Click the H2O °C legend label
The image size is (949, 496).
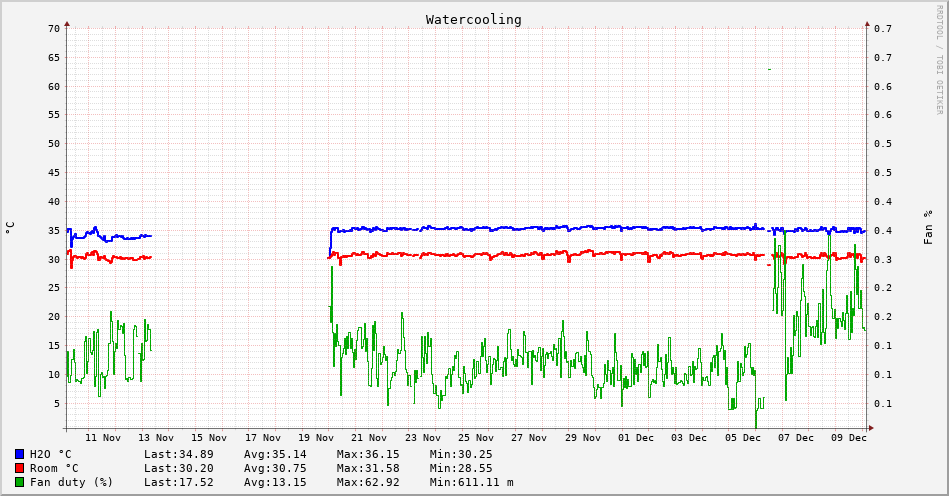(x=50, y=454)
